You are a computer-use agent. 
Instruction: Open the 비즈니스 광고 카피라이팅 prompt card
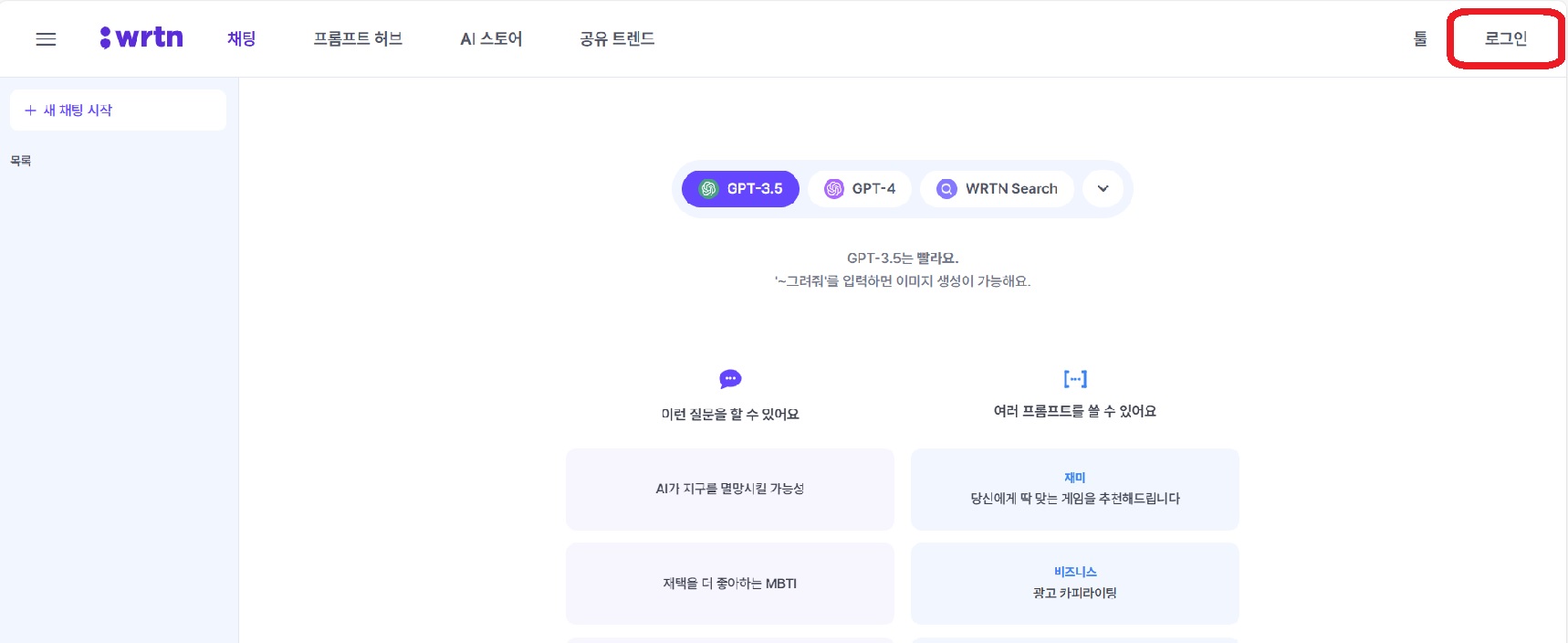(1075, 584)
